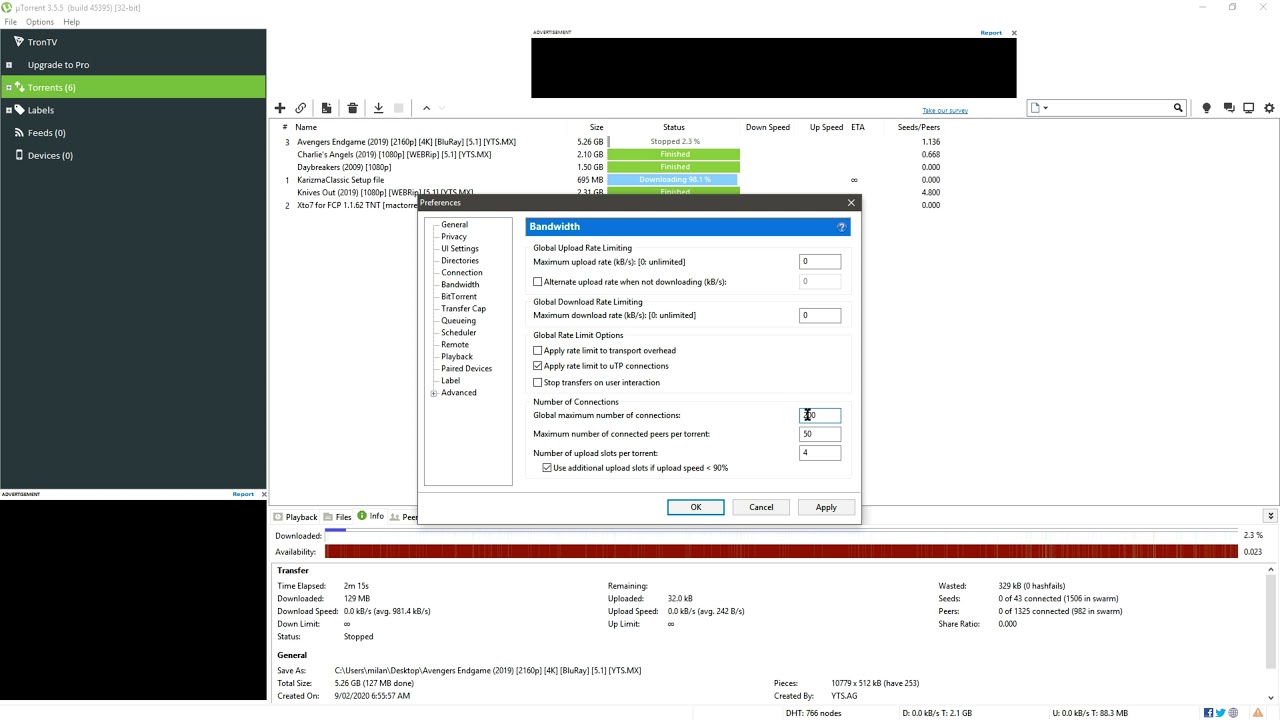Click the chat bubbles icon in toolbar

1229,108
